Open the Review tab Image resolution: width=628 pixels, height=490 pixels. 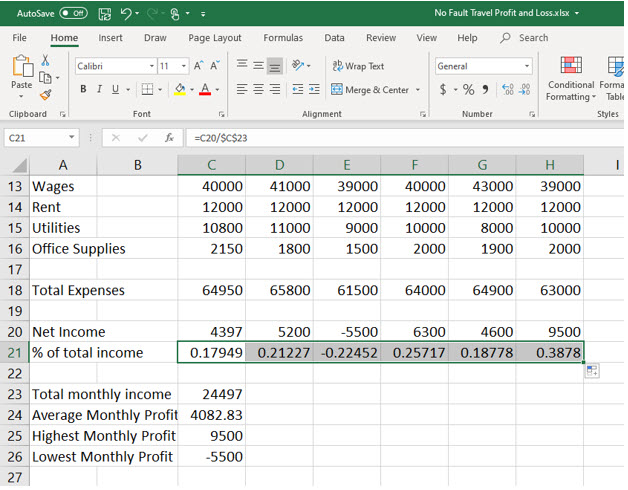point(380,38)
